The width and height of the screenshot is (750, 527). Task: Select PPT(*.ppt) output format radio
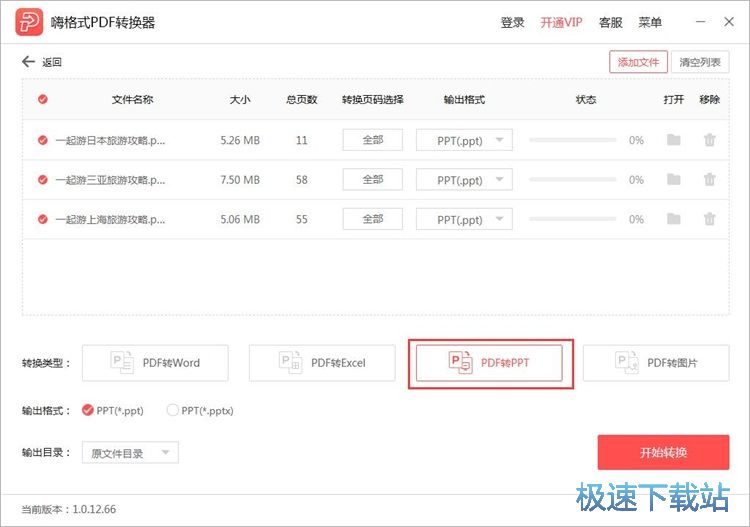point(88,410)
